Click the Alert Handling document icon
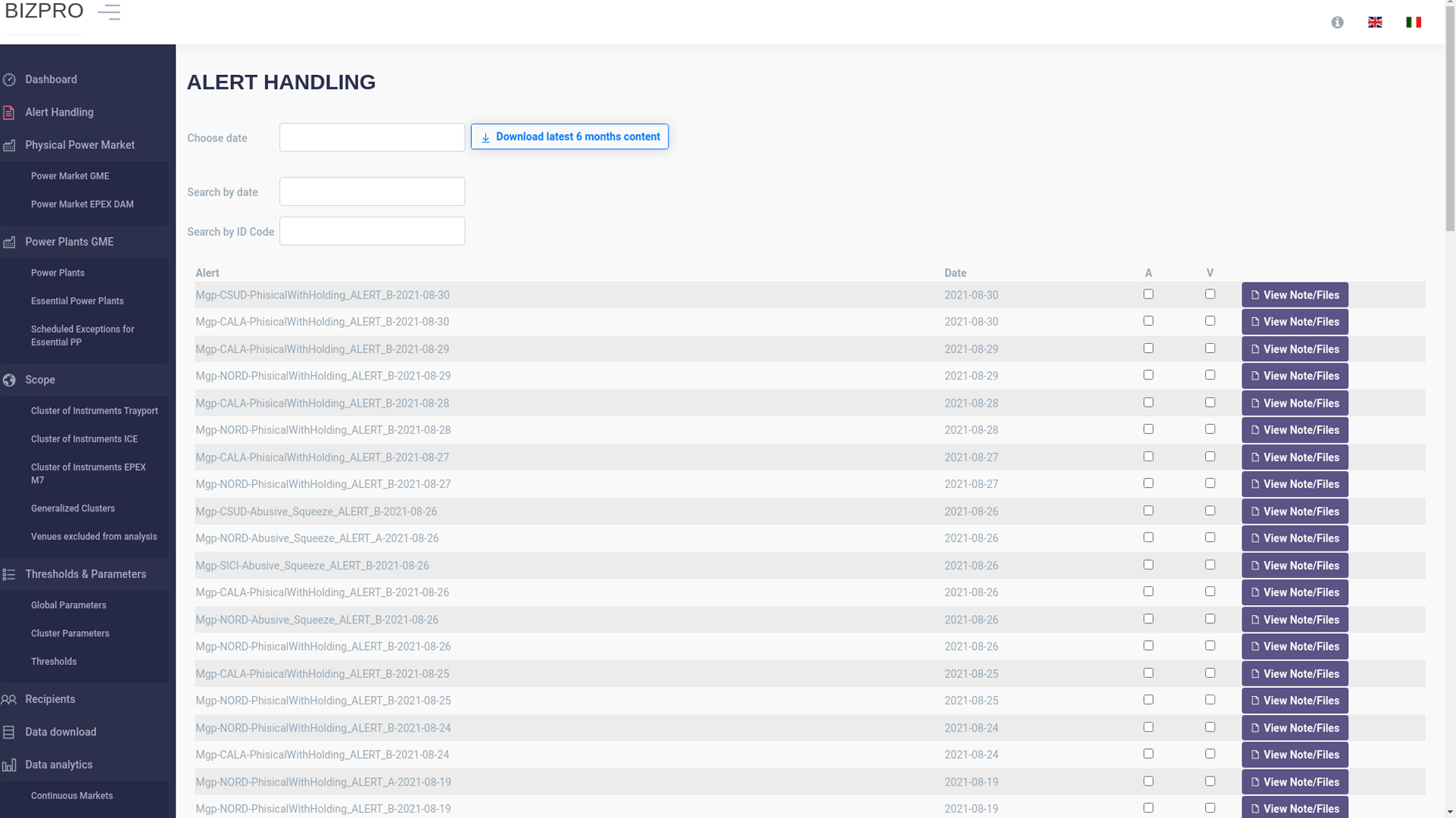This screenshot has width=1456, height=818. [x=9, y=112]
